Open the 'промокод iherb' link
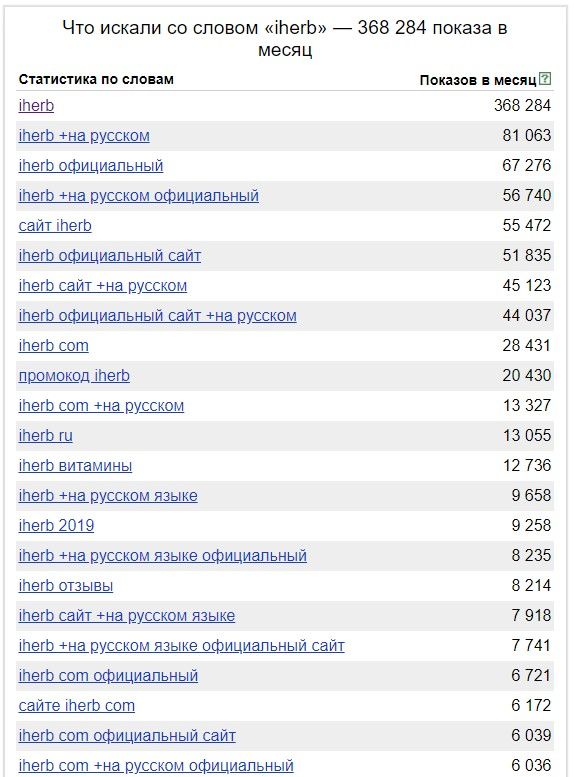575x777 pixels. (x=74, y=376)
